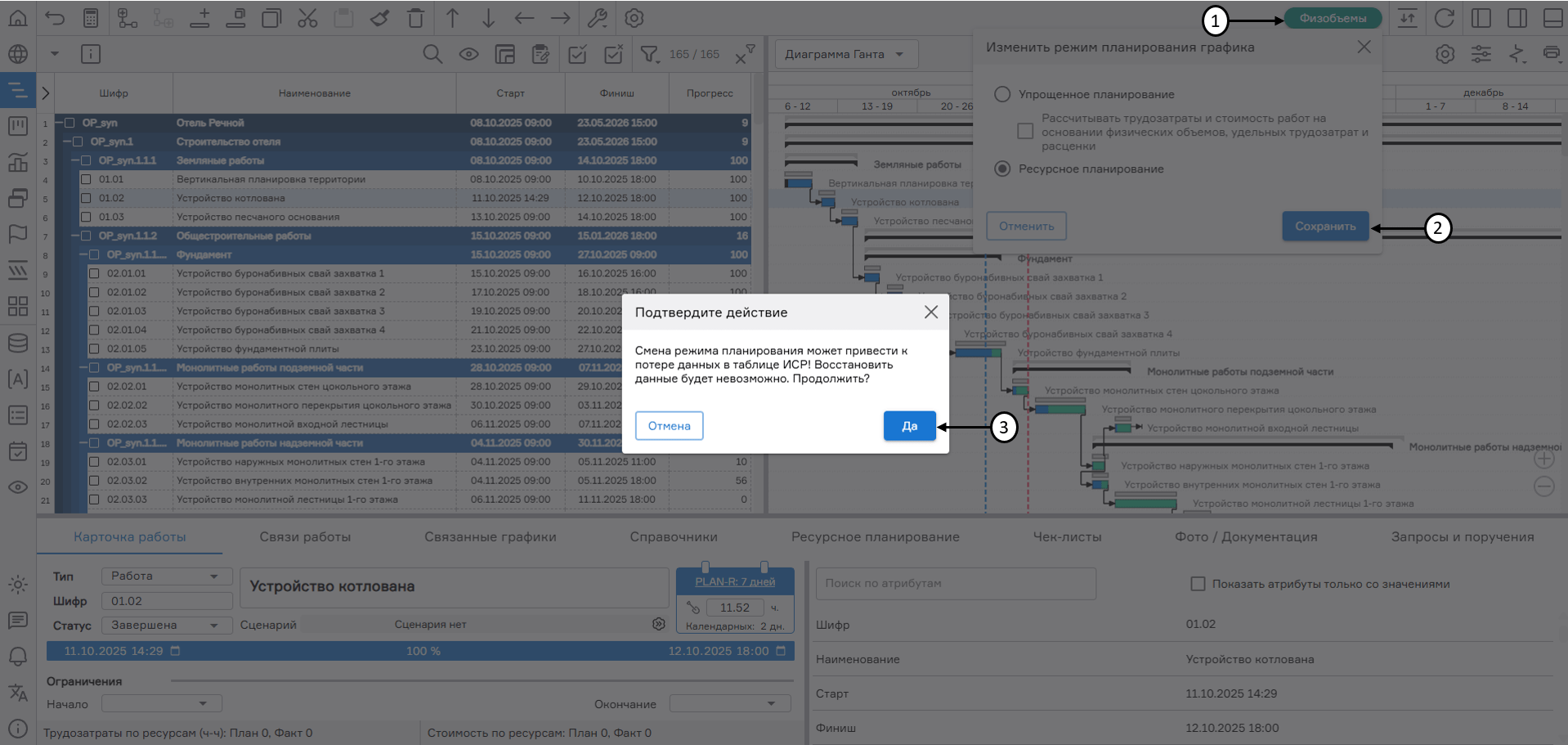Click the trash delete icon

[415, 18]
